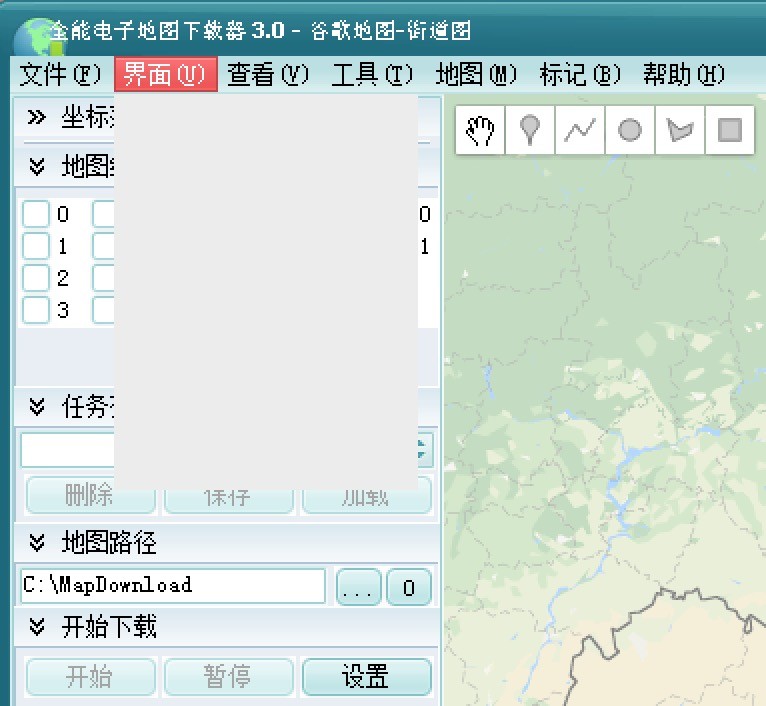Check the level 2 checkbox
Image resolution: width=766 pixels, height=706 pixels.
coord(36,278)
